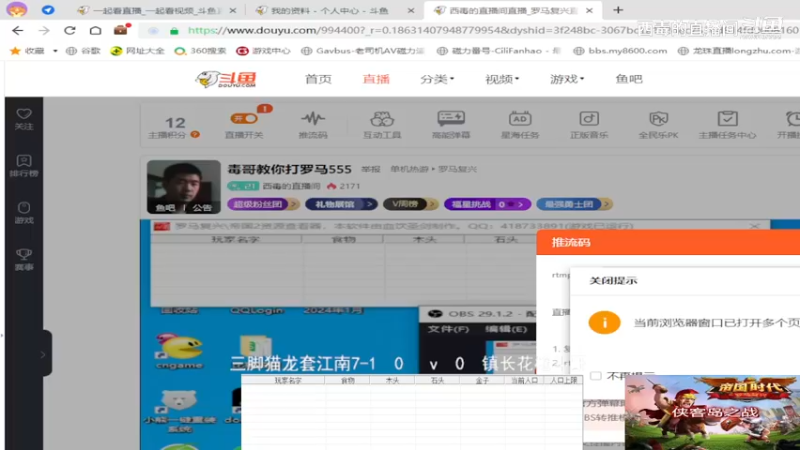Open the 罗马复兴 category link
800x450 pixels.
pos(457,169)
